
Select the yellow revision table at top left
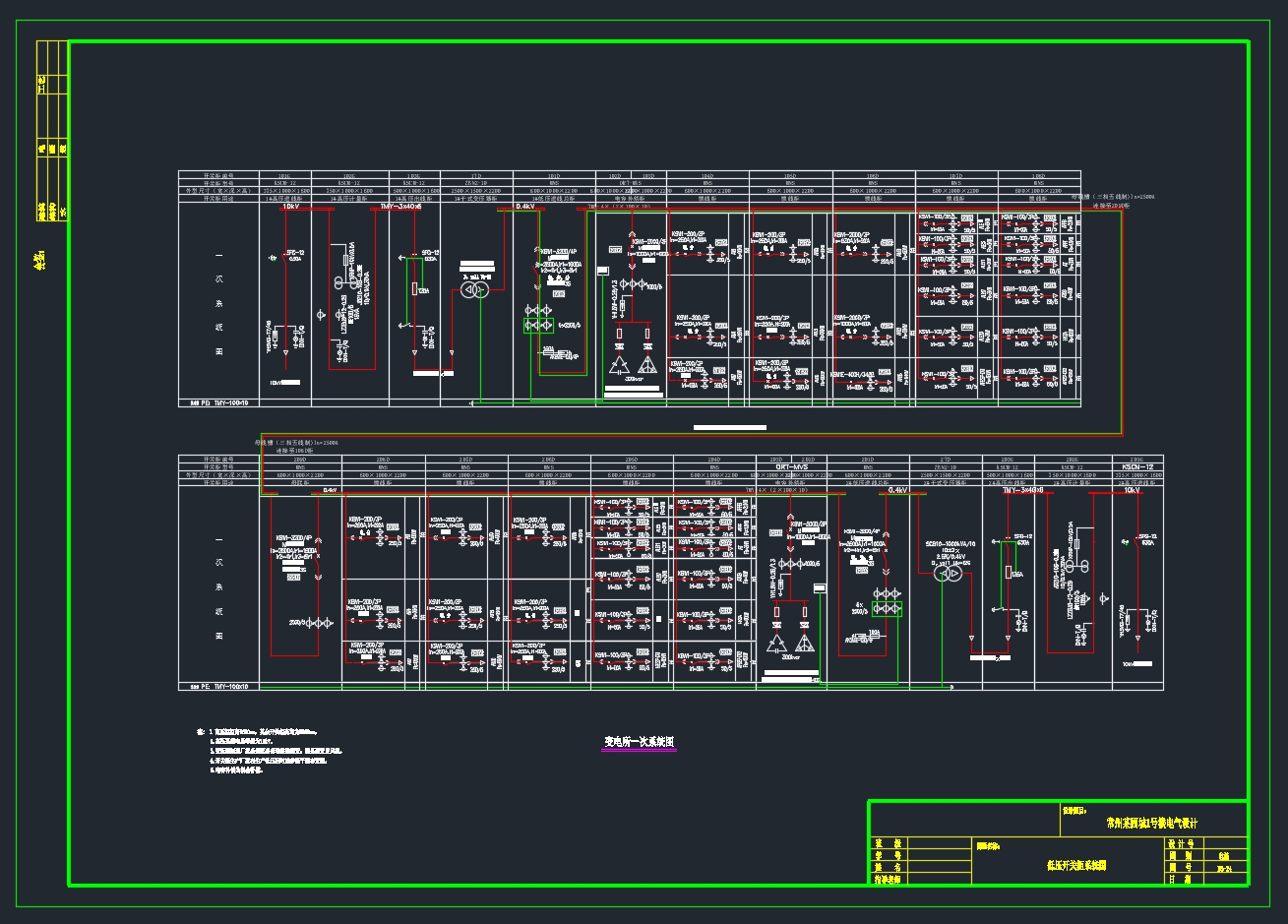[x=51, y=132]
